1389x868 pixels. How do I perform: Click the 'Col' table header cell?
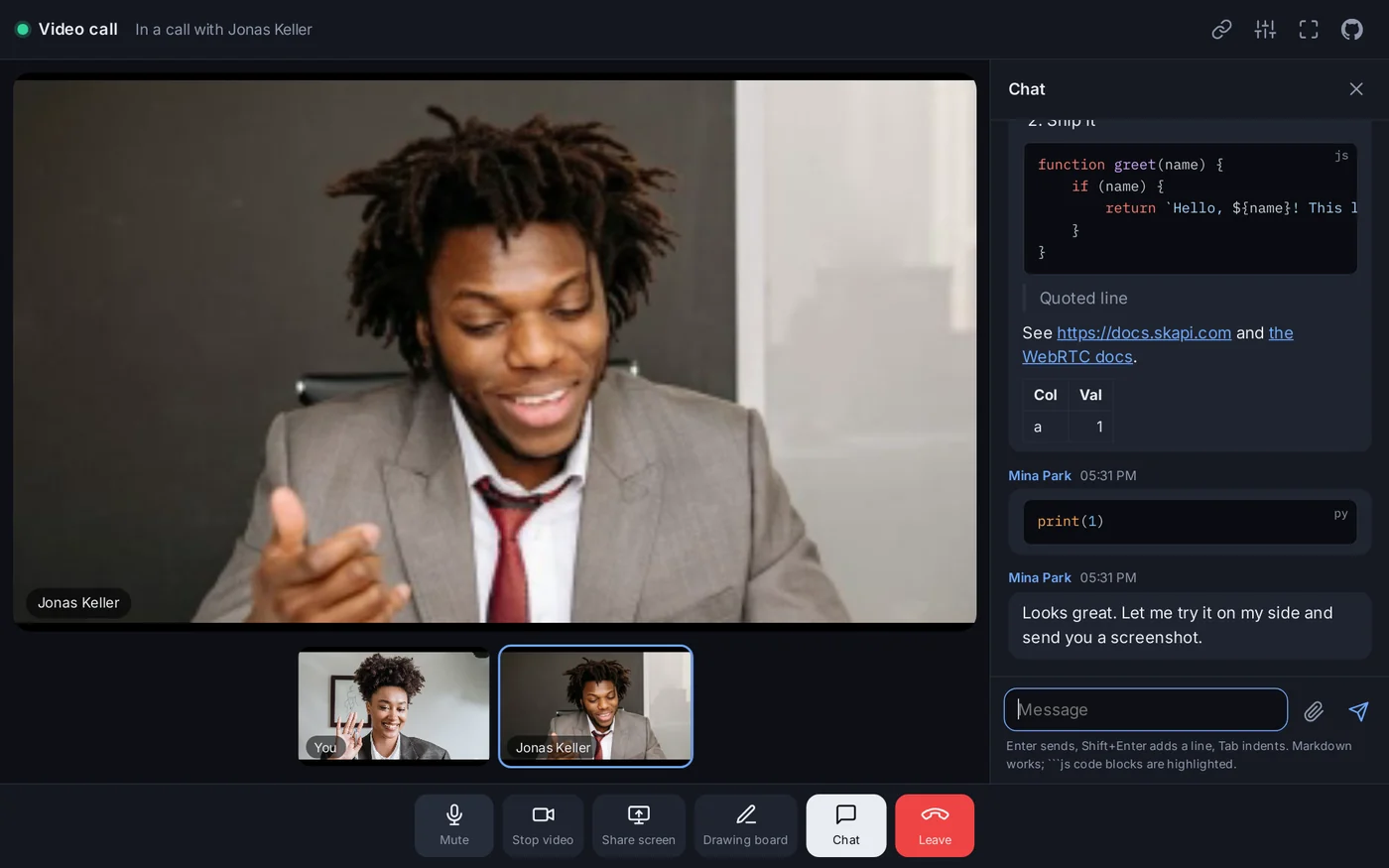(x=1045, y=395)
